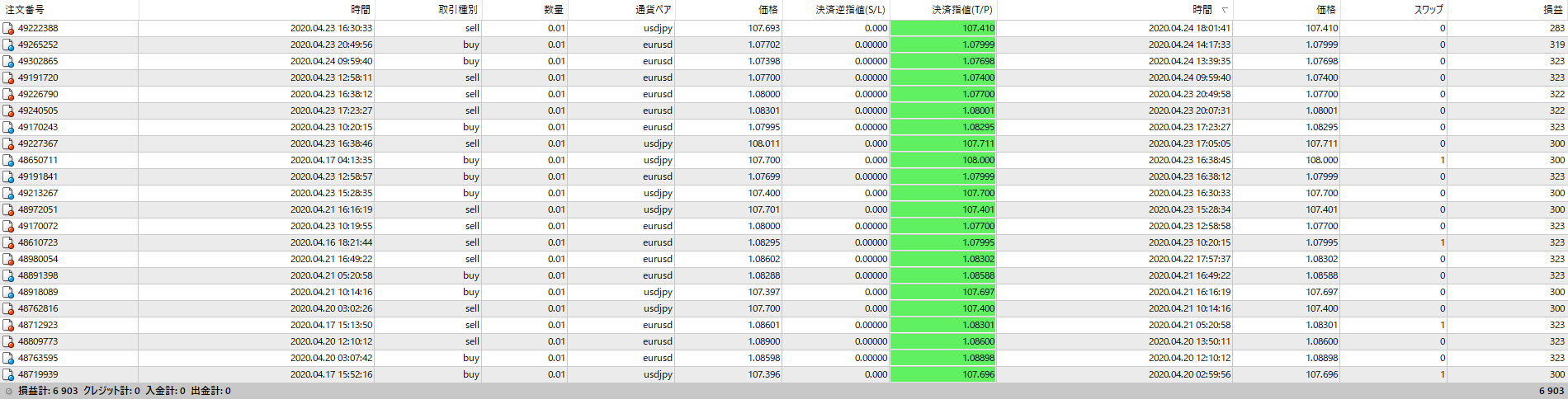Image resolution: width=1568 pixels, height=404 pixels.
Task: Click the 損益計: 6 903 summary text
Action: tap(48, 391)
